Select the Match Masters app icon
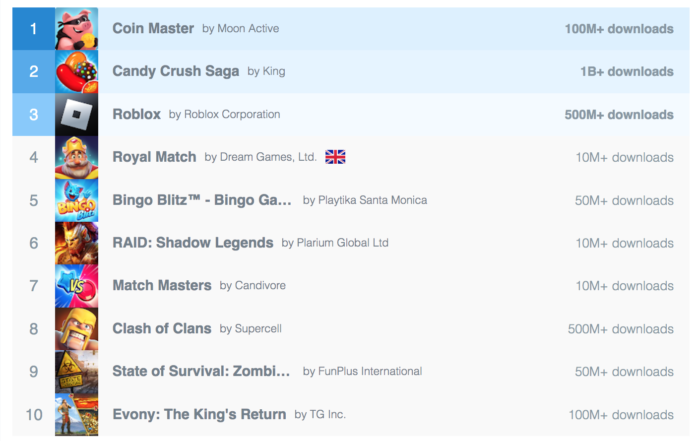This screenshot has width=700, height=441. [76, 286]
